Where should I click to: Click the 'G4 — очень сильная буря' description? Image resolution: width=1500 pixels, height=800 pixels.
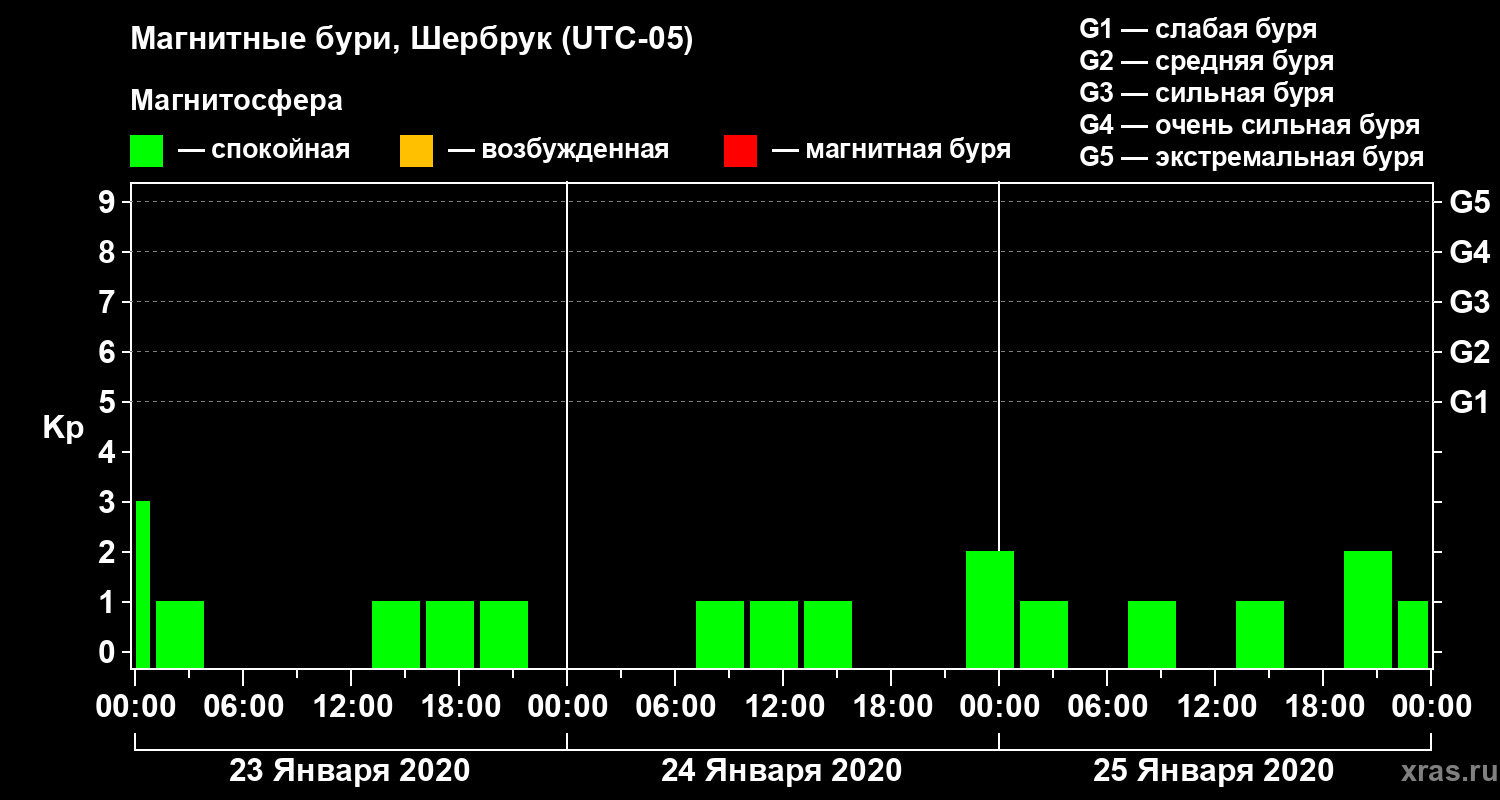pos(1250,125)
